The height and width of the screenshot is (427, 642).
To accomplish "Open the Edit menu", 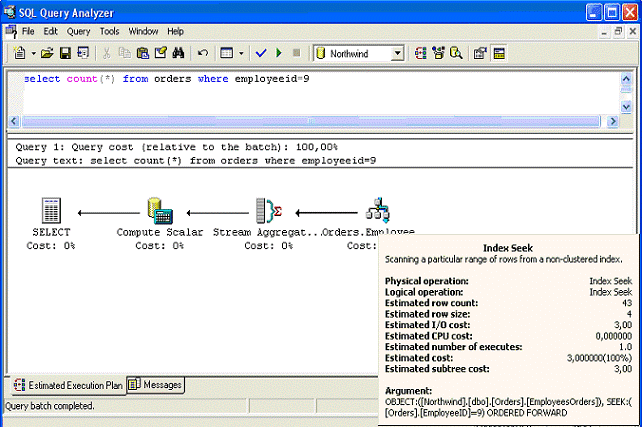I will (50, 32).
